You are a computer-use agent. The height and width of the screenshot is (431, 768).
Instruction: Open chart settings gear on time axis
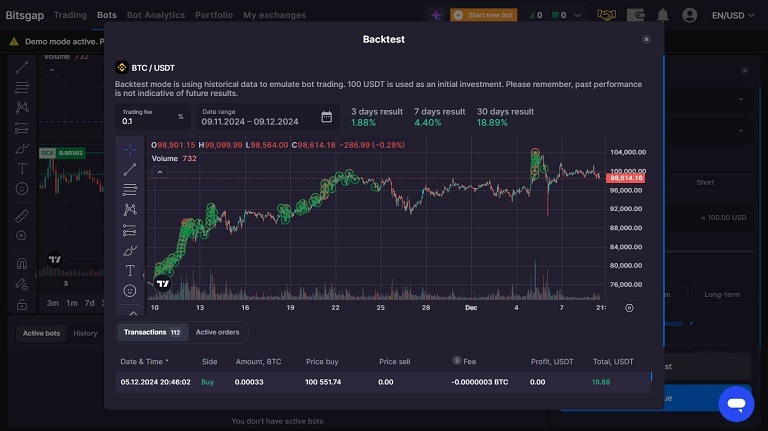point(629,308)
